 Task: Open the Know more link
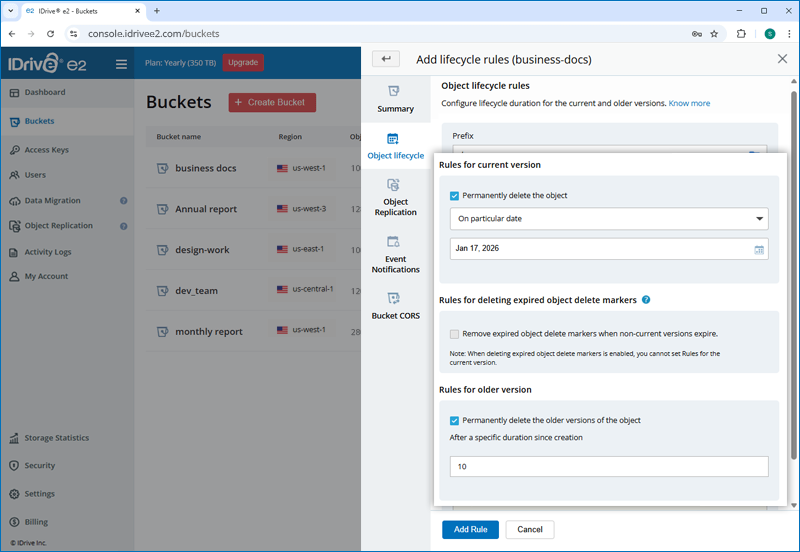click(x=689, y=103)
